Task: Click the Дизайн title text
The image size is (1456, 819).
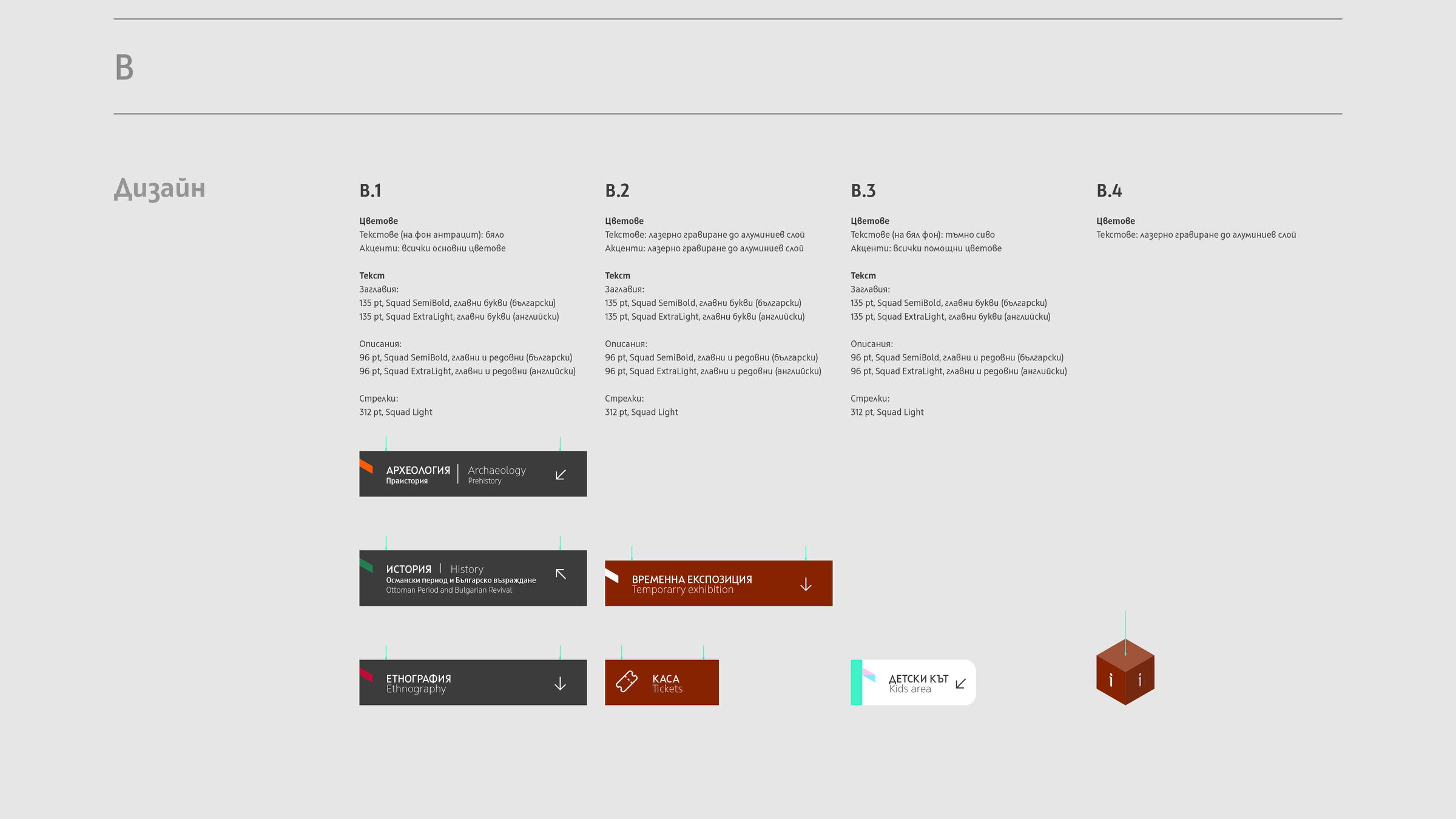Action: coord(160,188)
